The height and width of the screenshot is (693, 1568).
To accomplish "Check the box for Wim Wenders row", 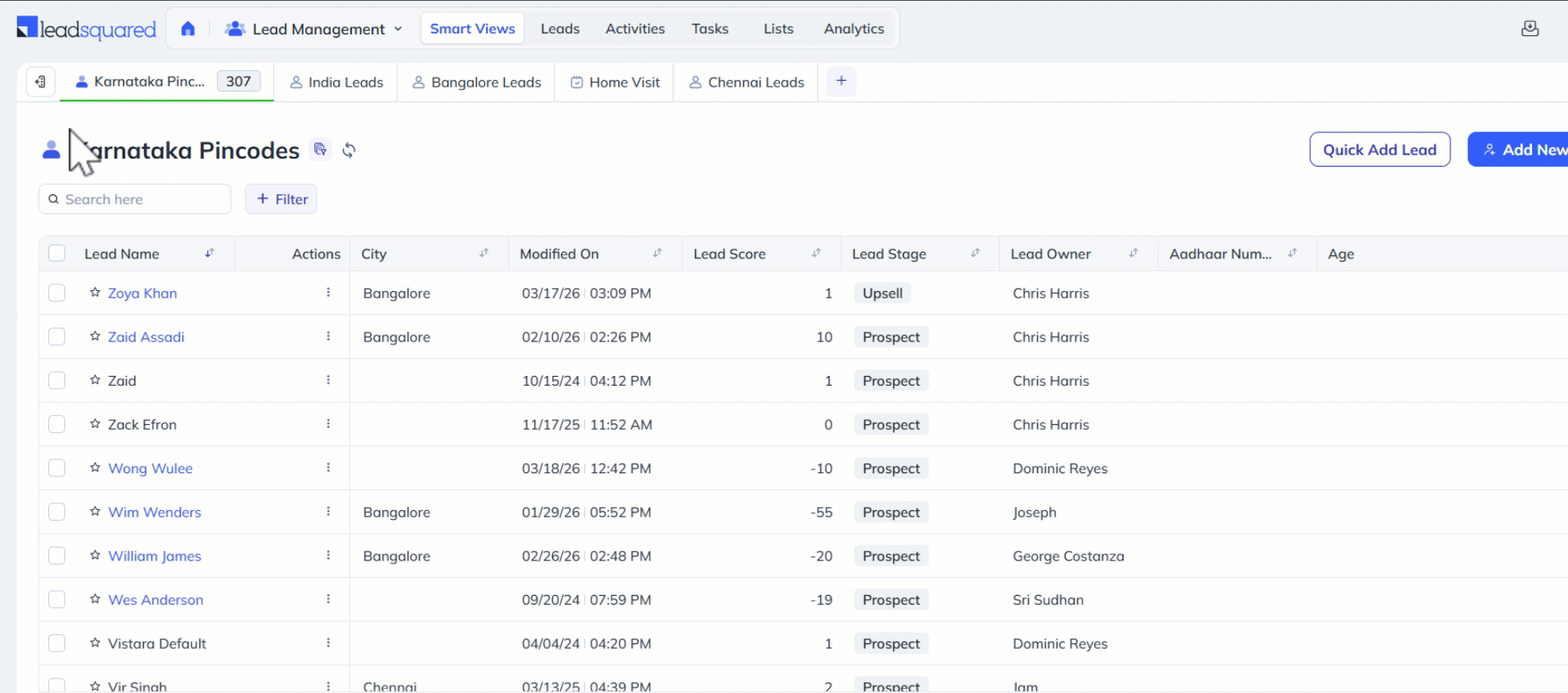I will (x=56, y=512).
